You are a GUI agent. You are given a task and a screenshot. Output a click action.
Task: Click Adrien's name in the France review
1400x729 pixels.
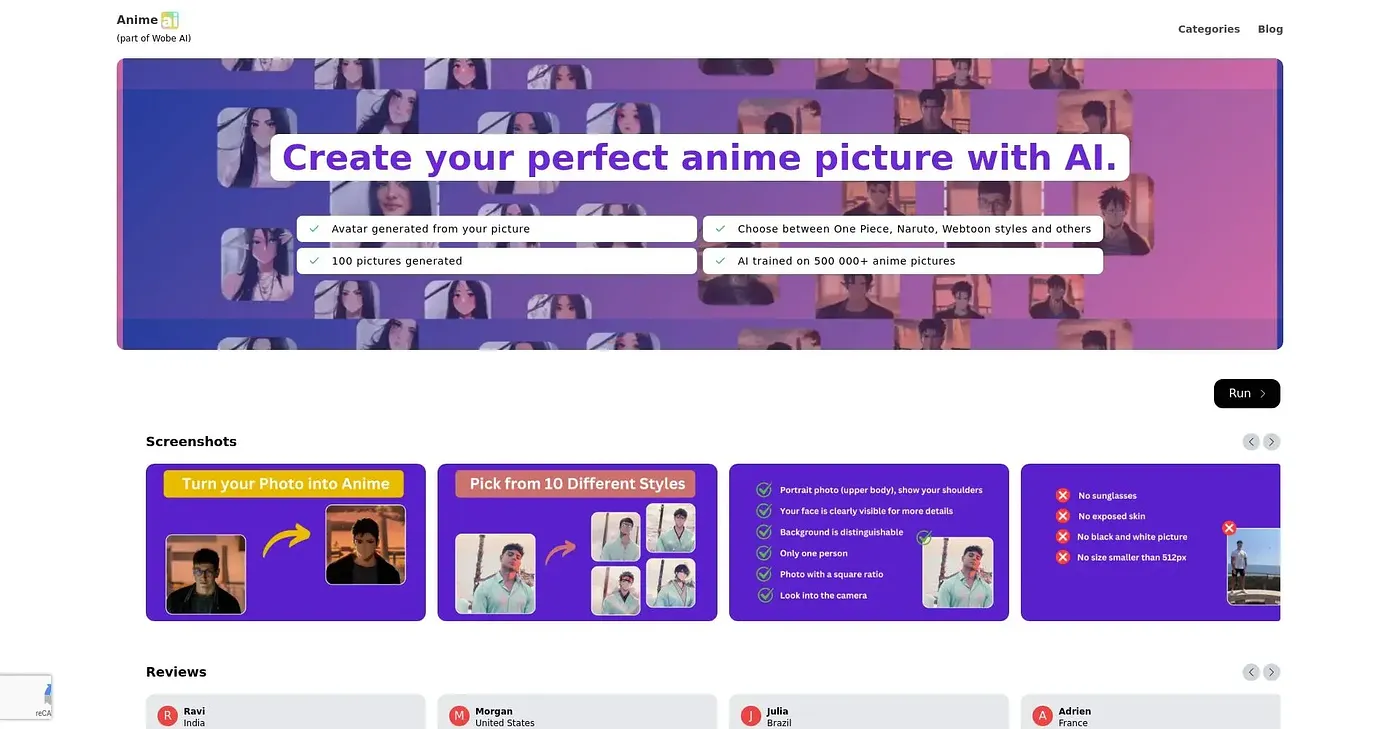(x=1075, y=712)
